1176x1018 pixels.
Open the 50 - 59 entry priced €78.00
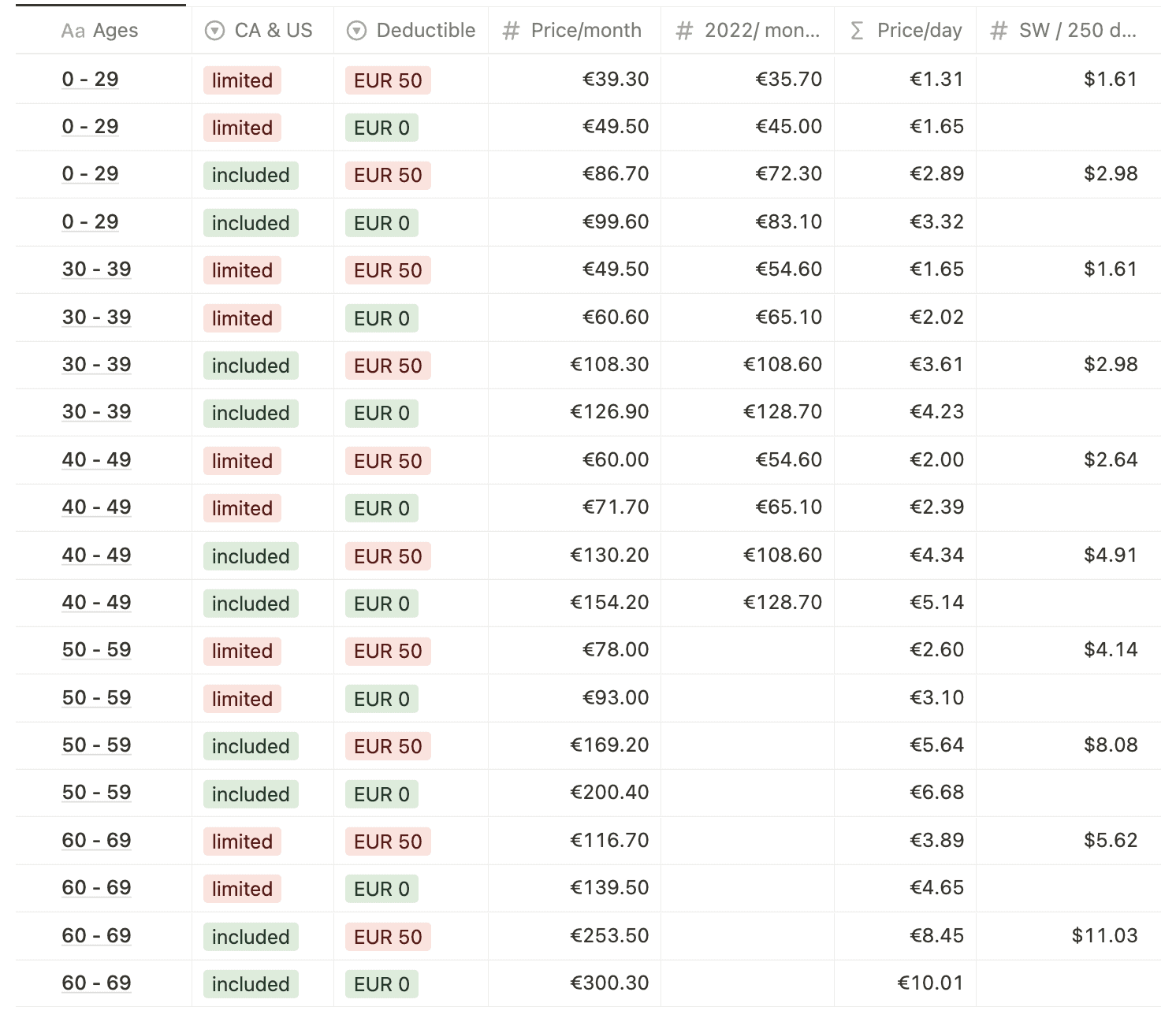coord(96,650)
